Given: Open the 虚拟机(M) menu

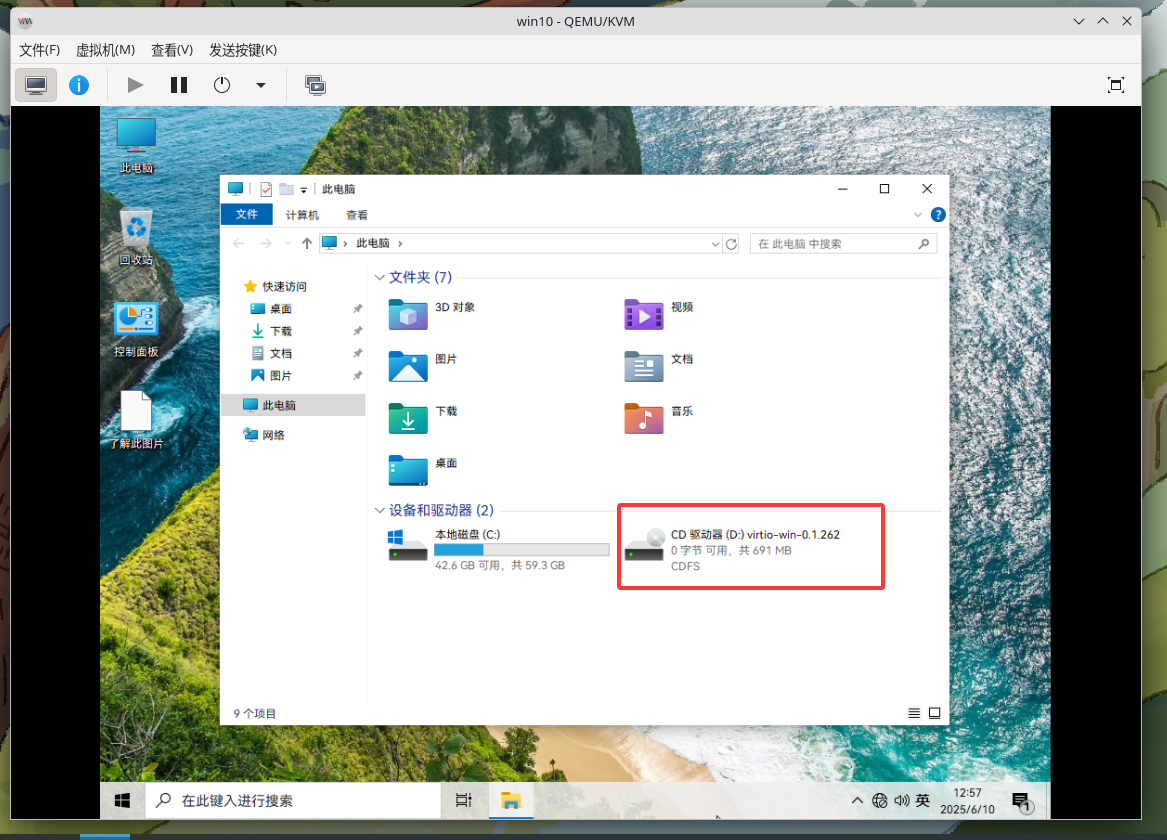Looking at the screenshot, I should (106, 50).
